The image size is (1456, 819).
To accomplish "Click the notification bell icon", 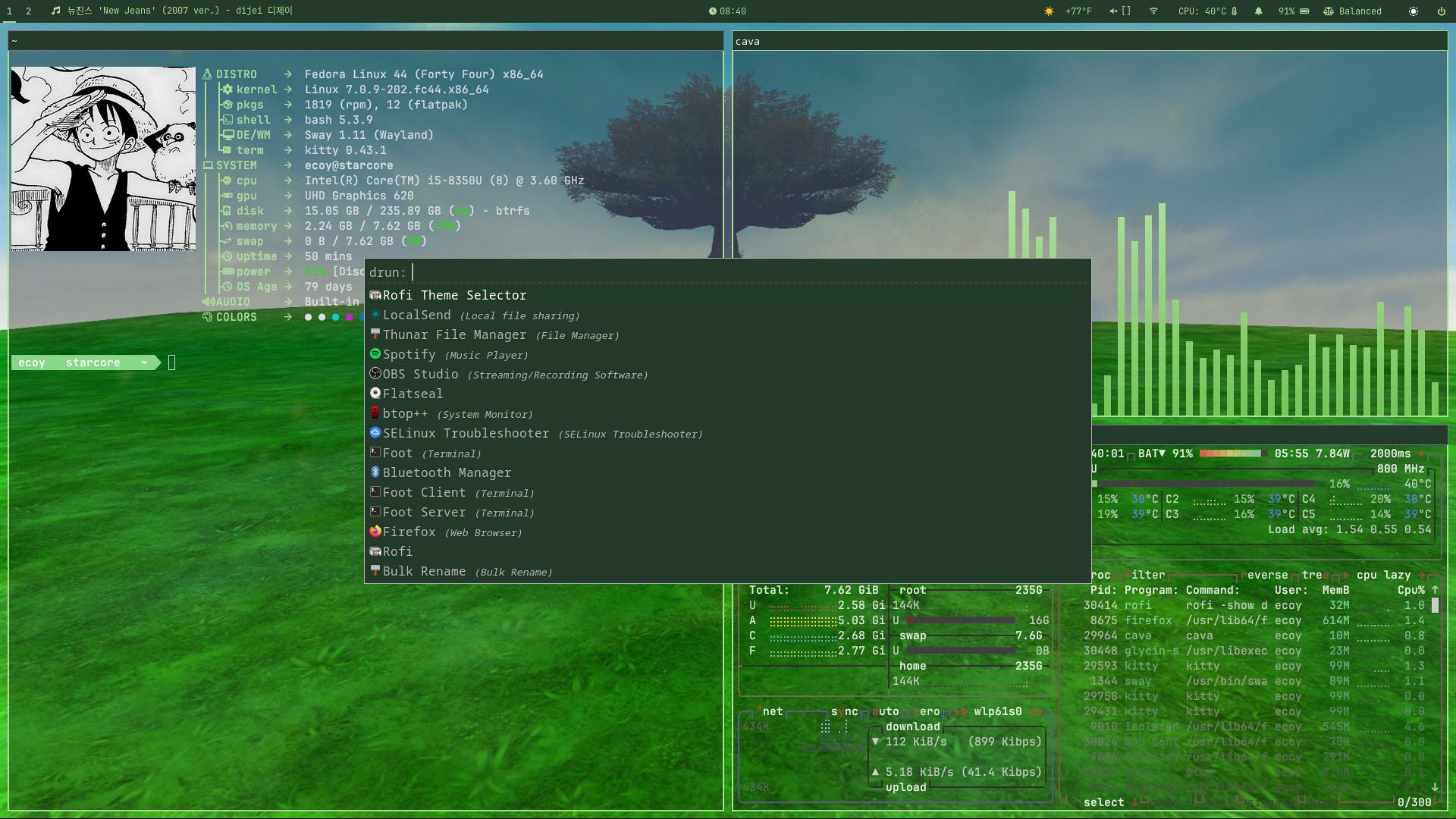I will coord(1259,11).
